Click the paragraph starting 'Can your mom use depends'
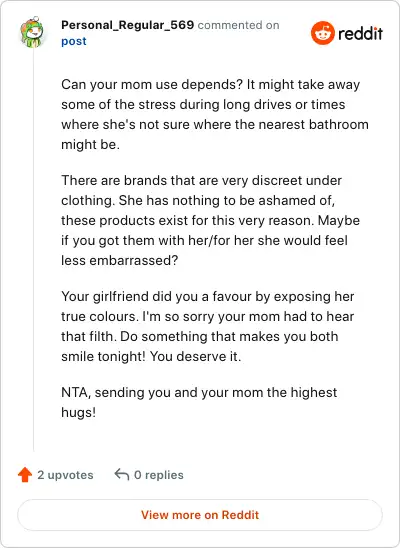Screen dimensions: 400x548 [x=214, y=114]
